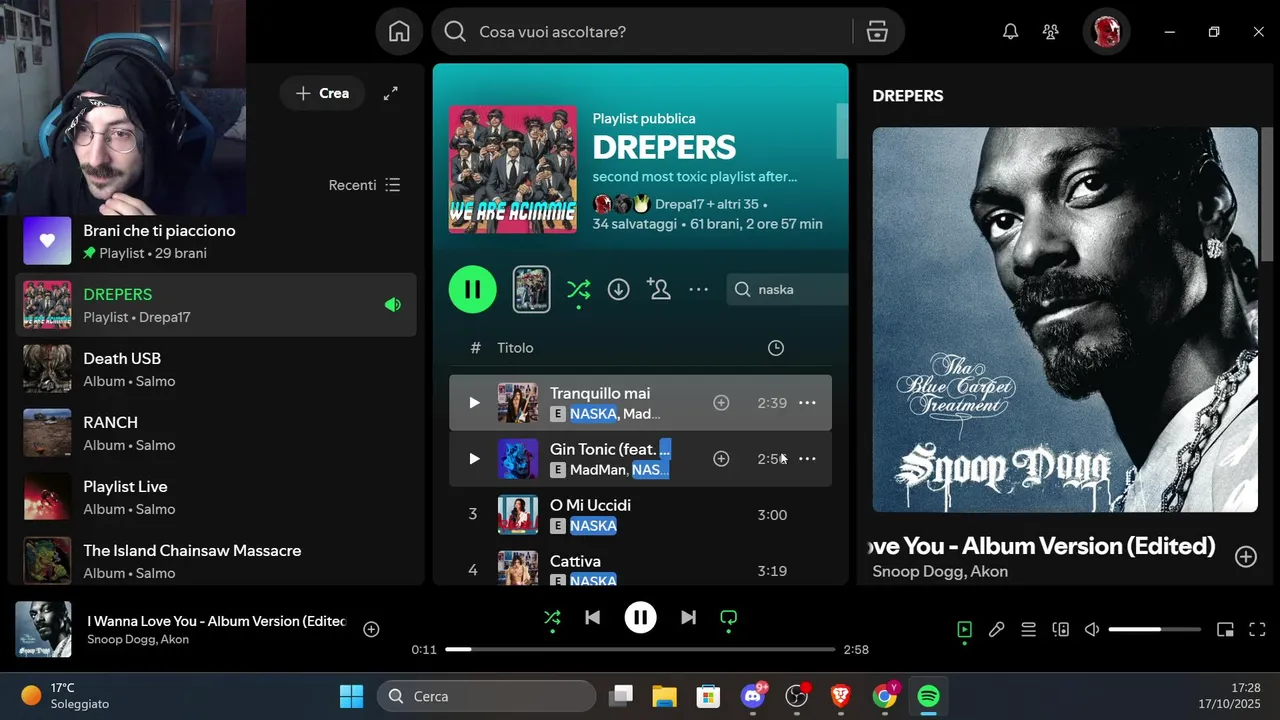Open more options for Tranquillo mai
Screen dimensions: 1280x720
[x=807, y=402]
